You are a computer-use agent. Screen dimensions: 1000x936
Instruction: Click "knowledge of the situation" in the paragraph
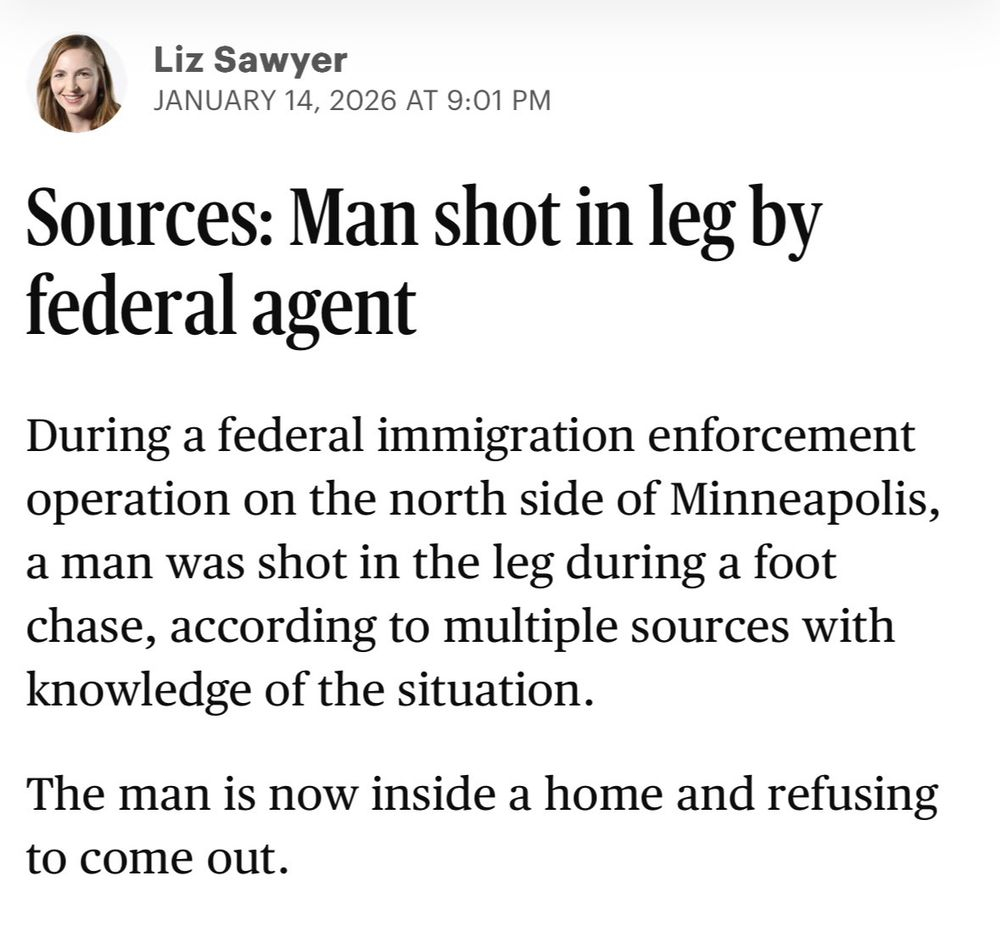tap(304, 690)
